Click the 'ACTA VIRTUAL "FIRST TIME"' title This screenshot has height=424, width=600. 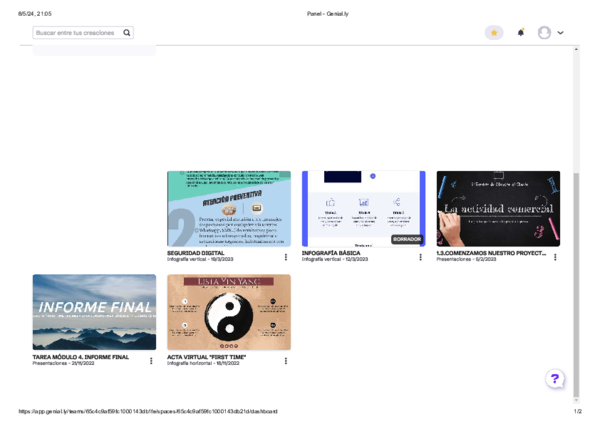point(207,356)
